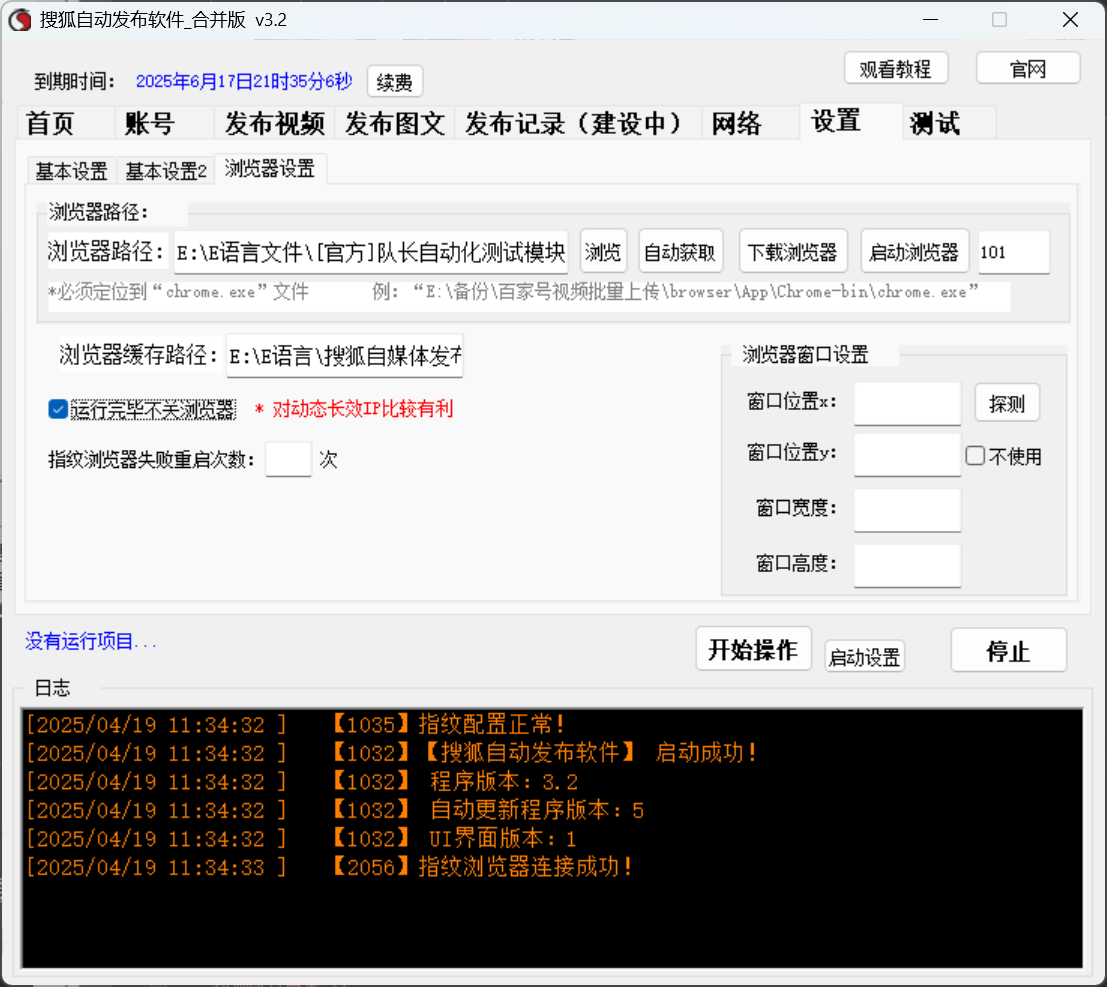Click the Sohu app logo icon in title bar
This screenshot has height=987, width=1107.
(20, 20)
